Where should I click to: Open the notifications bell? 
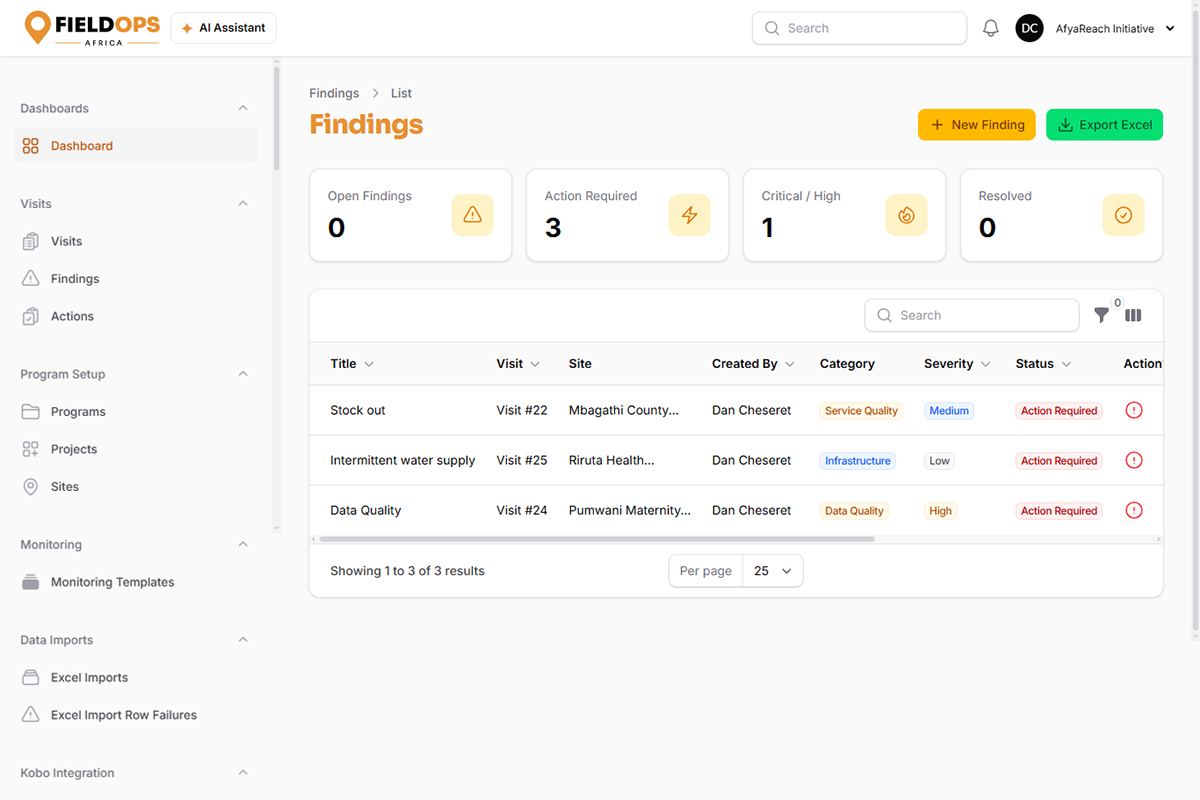coord(991,29)
